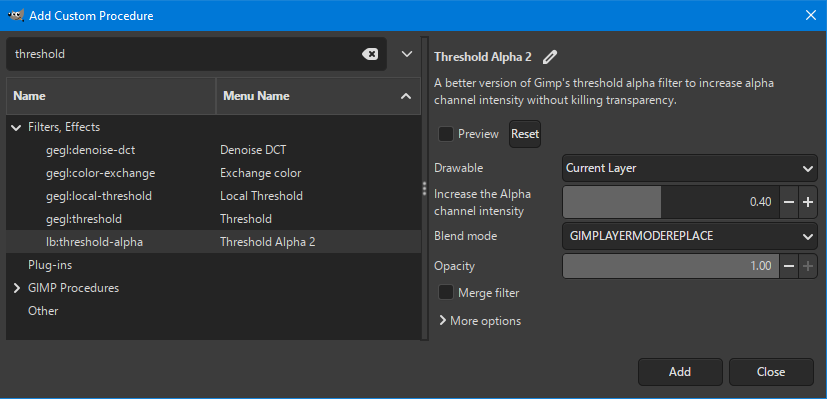
Task: Select lb:threshold-alpha row
Action: [213, 242]
